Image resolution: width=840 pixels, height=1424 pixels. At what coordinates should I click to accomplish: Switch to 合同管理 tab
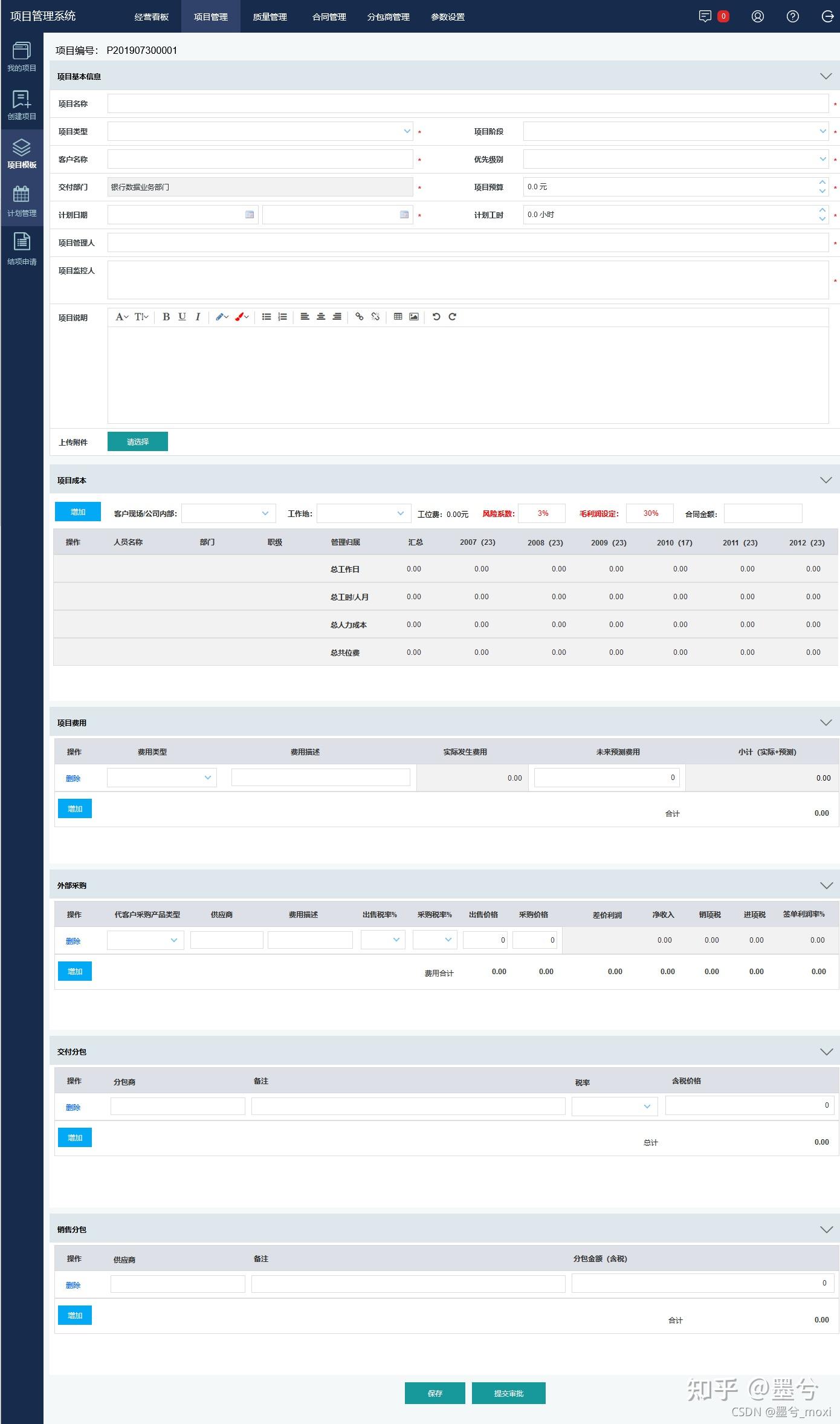click(x=329, y=17)
